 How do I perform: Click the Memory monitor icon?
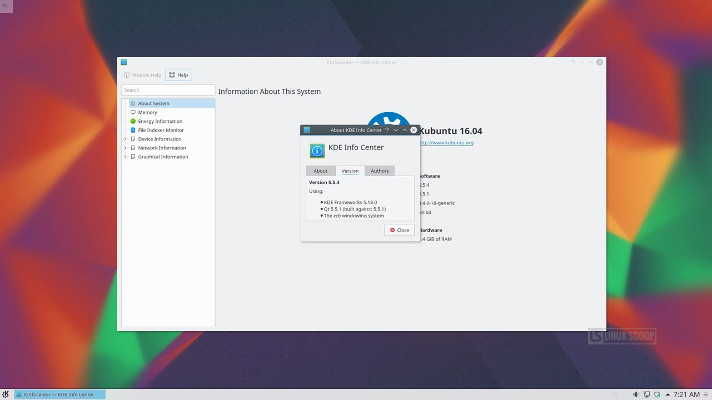coord(133,112)
